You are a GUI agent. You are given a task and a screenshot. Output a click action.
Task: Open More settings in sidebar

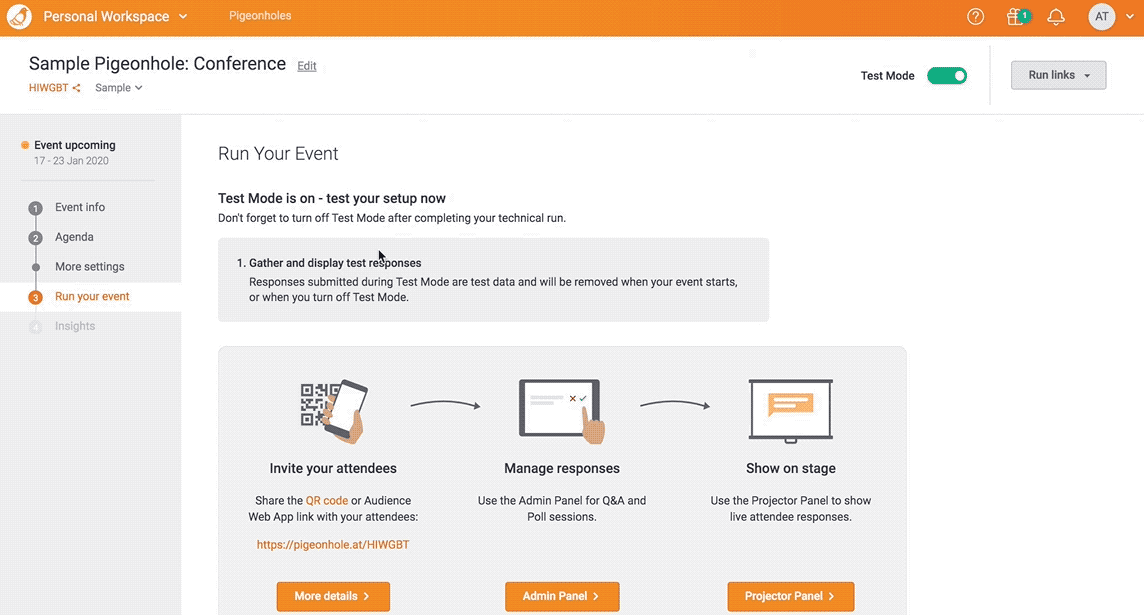click(89, 266)
